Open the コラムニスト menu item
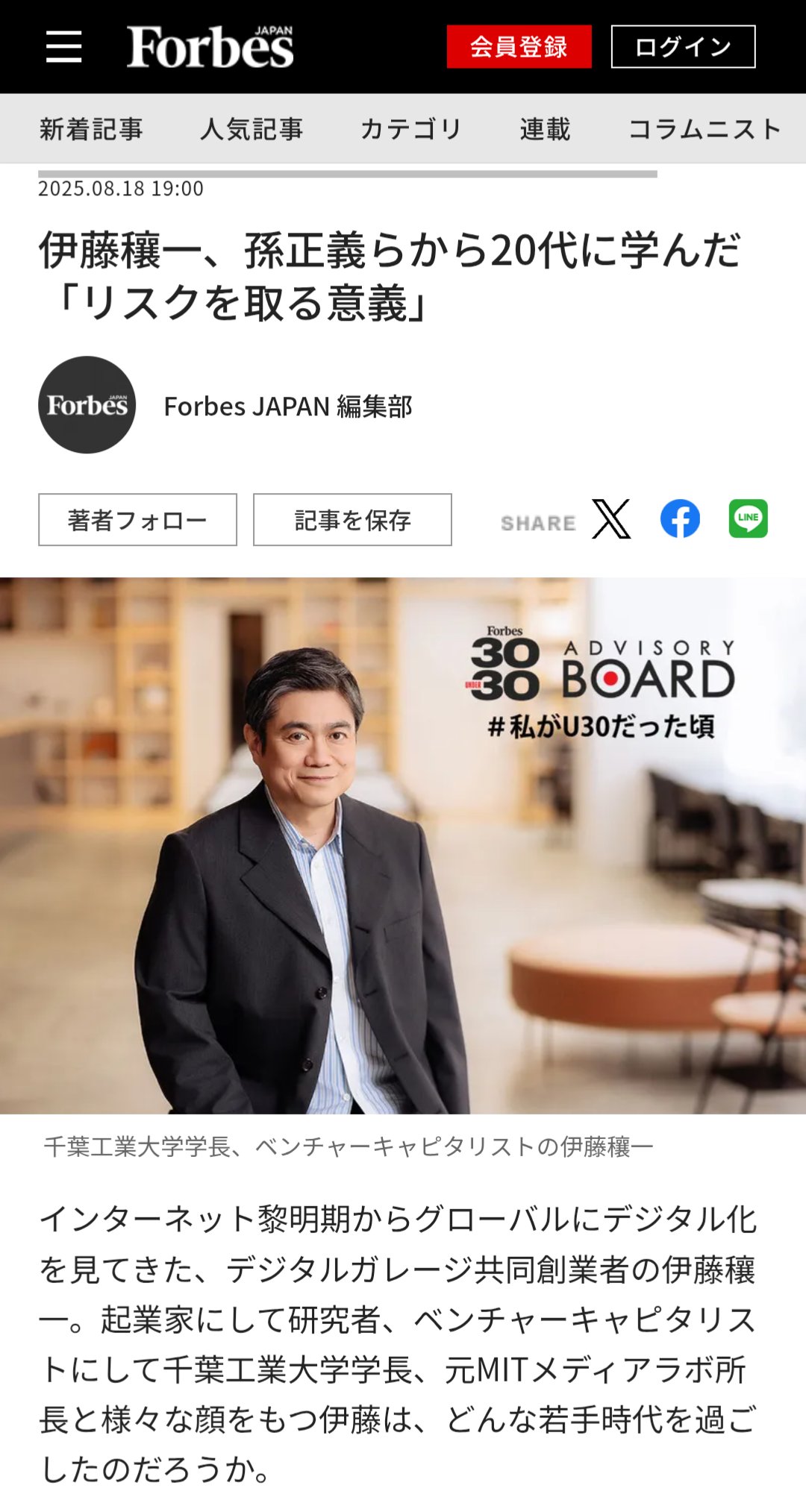The height and width of the screenshot is (1512, 806). click(x=705, y=129)
